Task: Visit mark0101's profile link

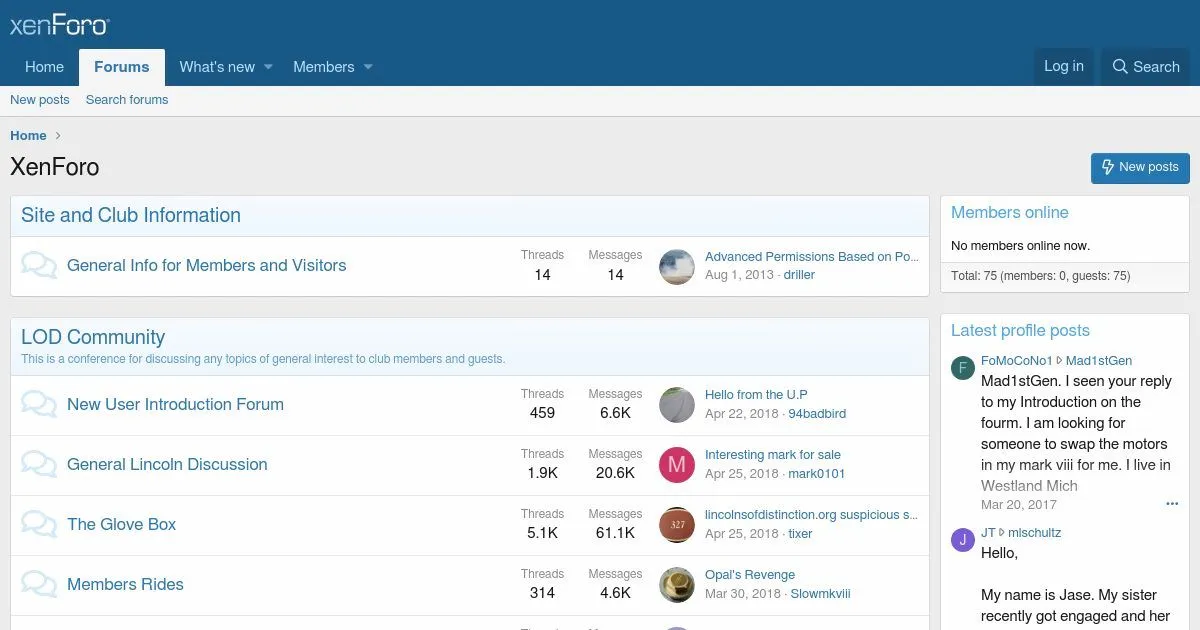Action: coord(817,474)
